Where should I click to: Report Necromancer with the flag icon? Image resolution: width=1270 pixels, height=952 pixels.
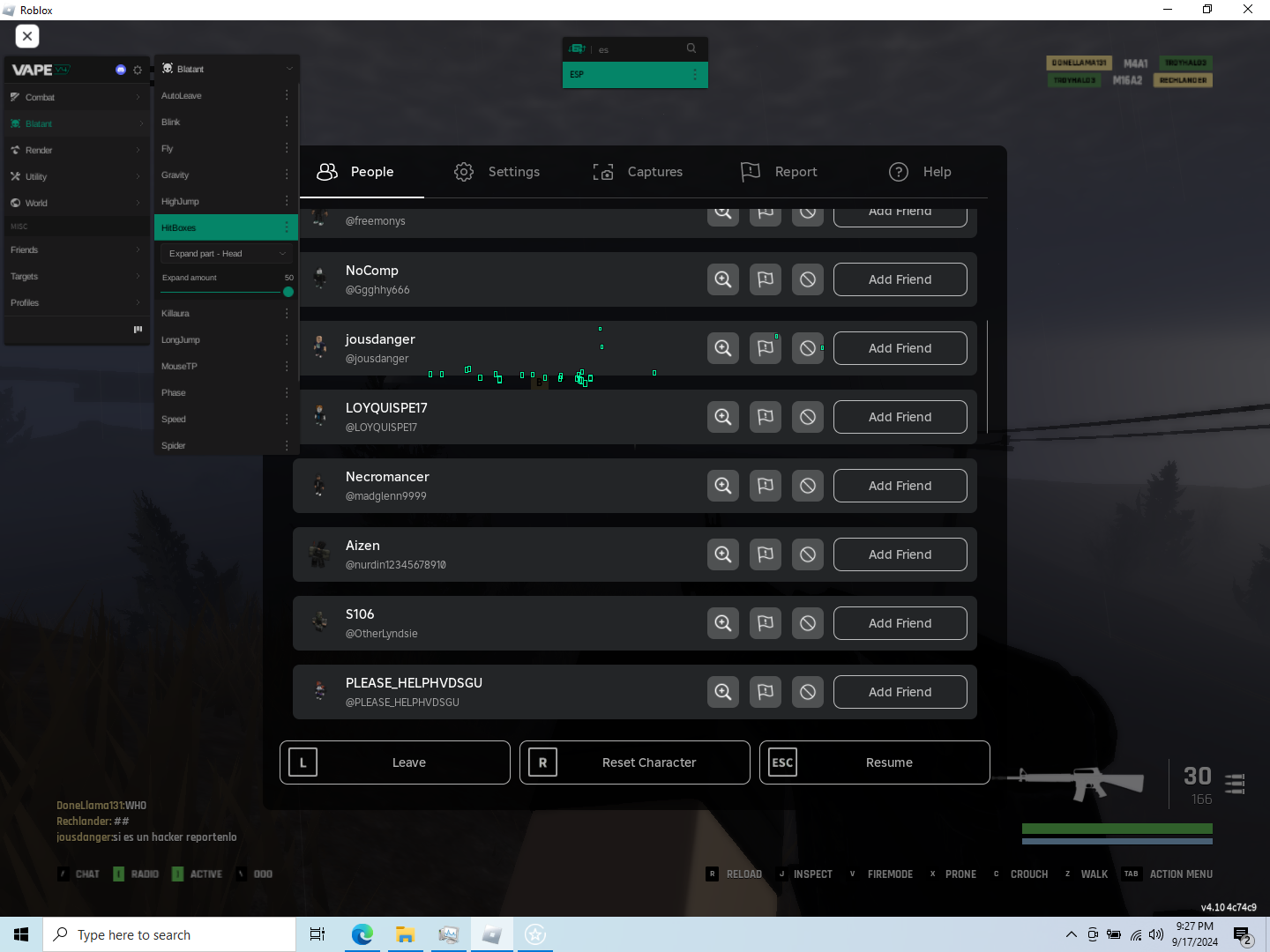766,486
